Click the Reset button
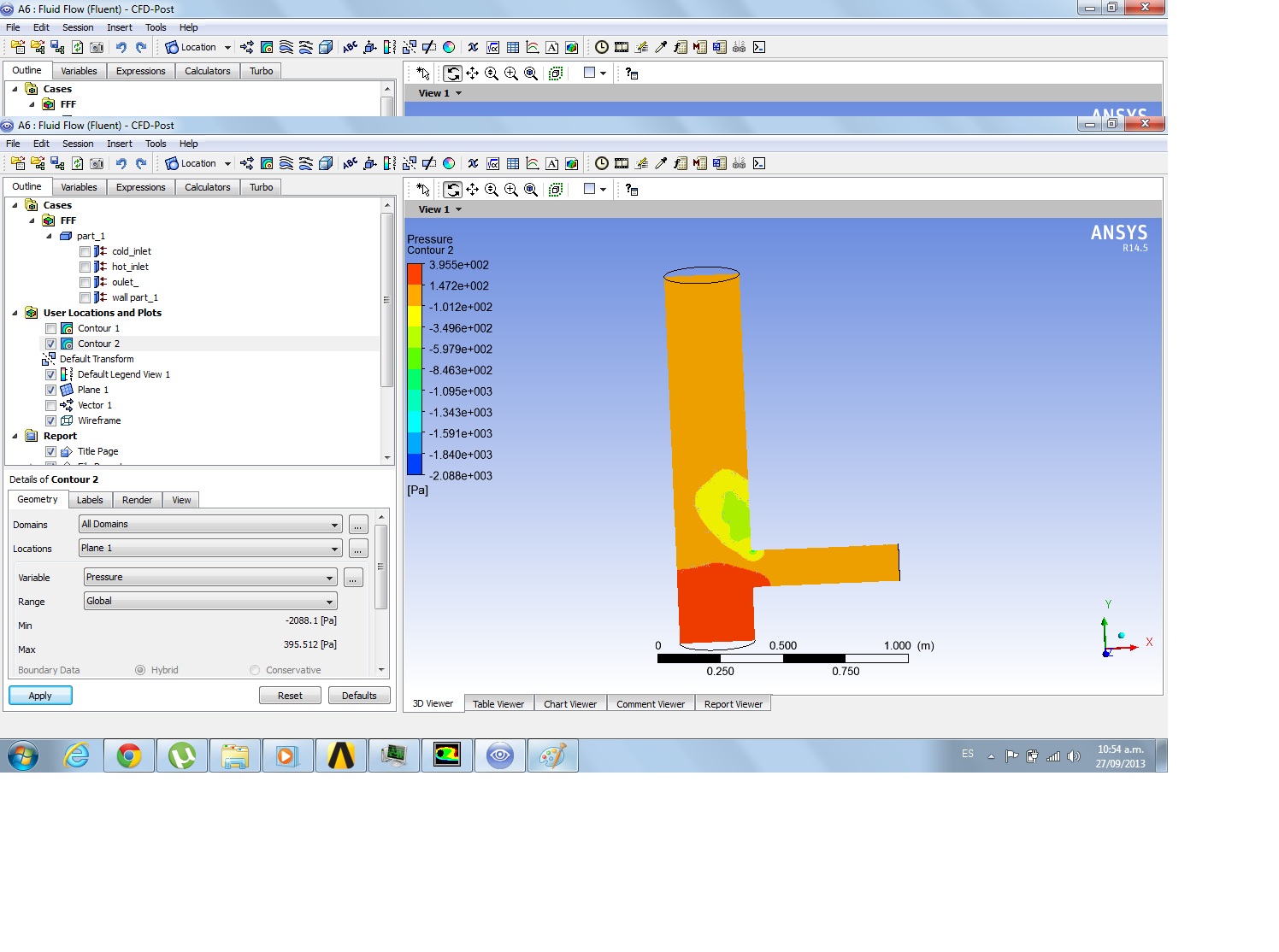 (x=290, y=696)
